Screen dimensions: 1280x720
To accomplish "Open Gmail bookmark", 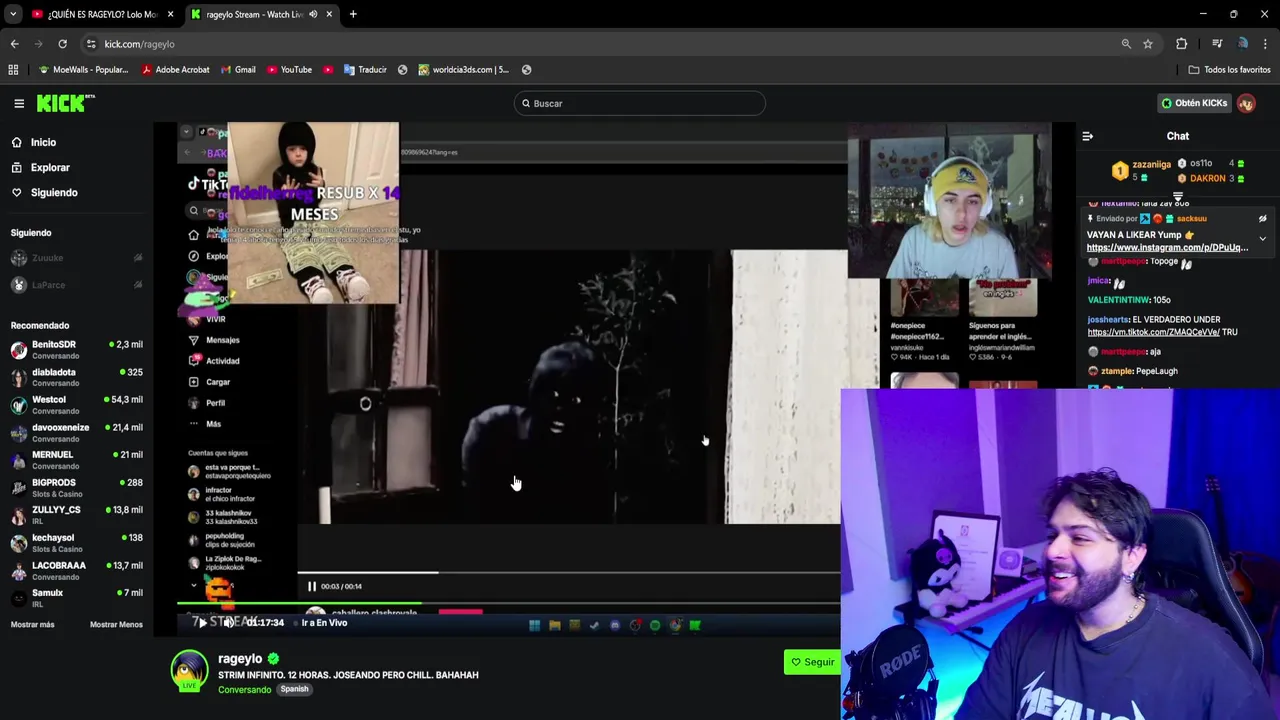I will coord(238,70).
